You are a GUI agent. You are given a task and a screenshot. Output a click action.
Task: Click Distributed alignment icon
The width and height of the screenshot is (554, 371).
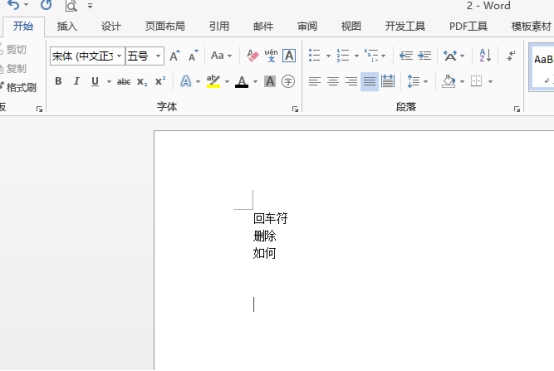click(388, 82)
